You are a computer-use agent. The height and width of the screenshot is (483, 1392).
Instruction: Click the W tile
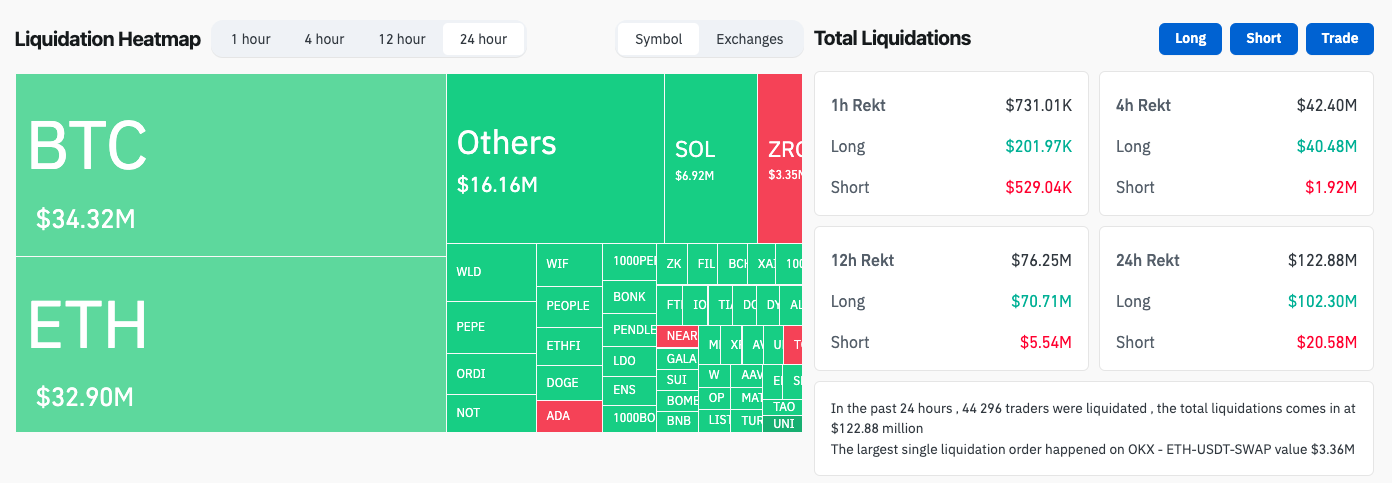715,376
